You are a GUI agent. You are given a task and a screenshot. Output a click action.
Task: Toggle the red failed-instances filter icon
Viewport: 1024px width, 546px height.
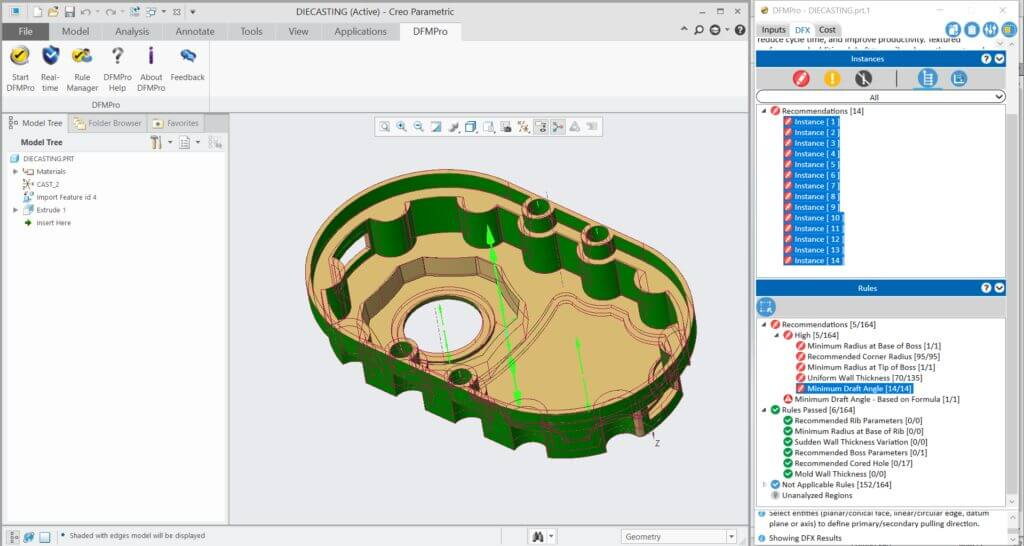click(800, 78)
